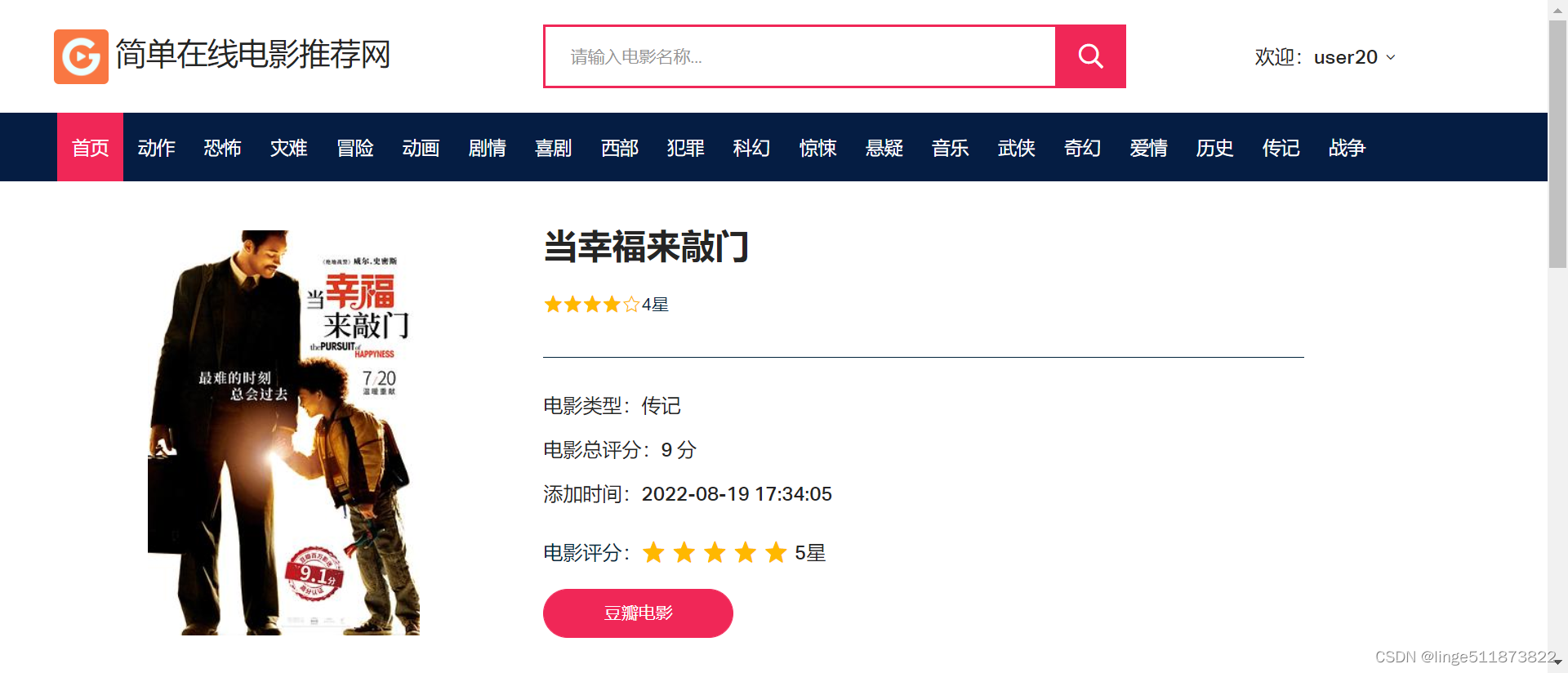
Task: Open the 音乐 category tab
Action: [x=950, y=147]
